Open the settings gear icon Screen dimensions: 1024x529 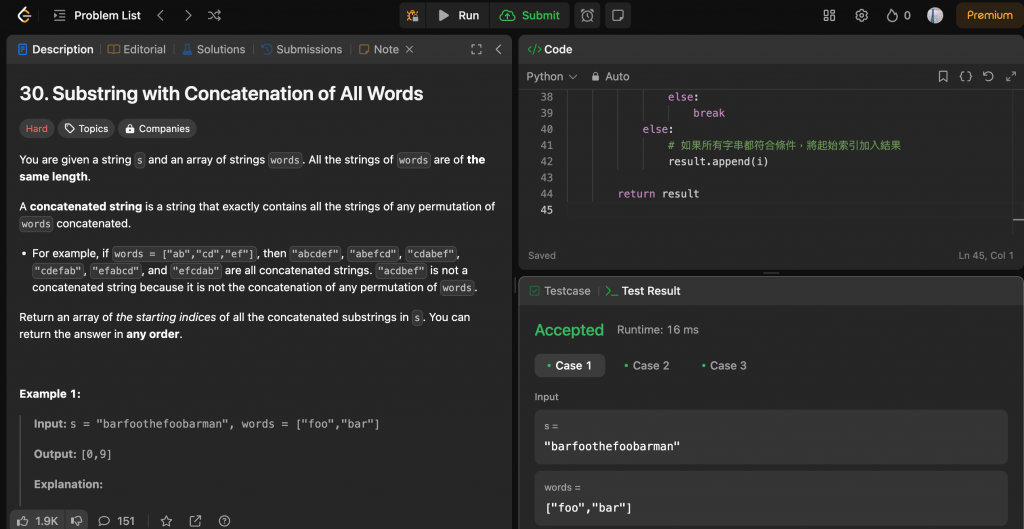pos(861,15)
